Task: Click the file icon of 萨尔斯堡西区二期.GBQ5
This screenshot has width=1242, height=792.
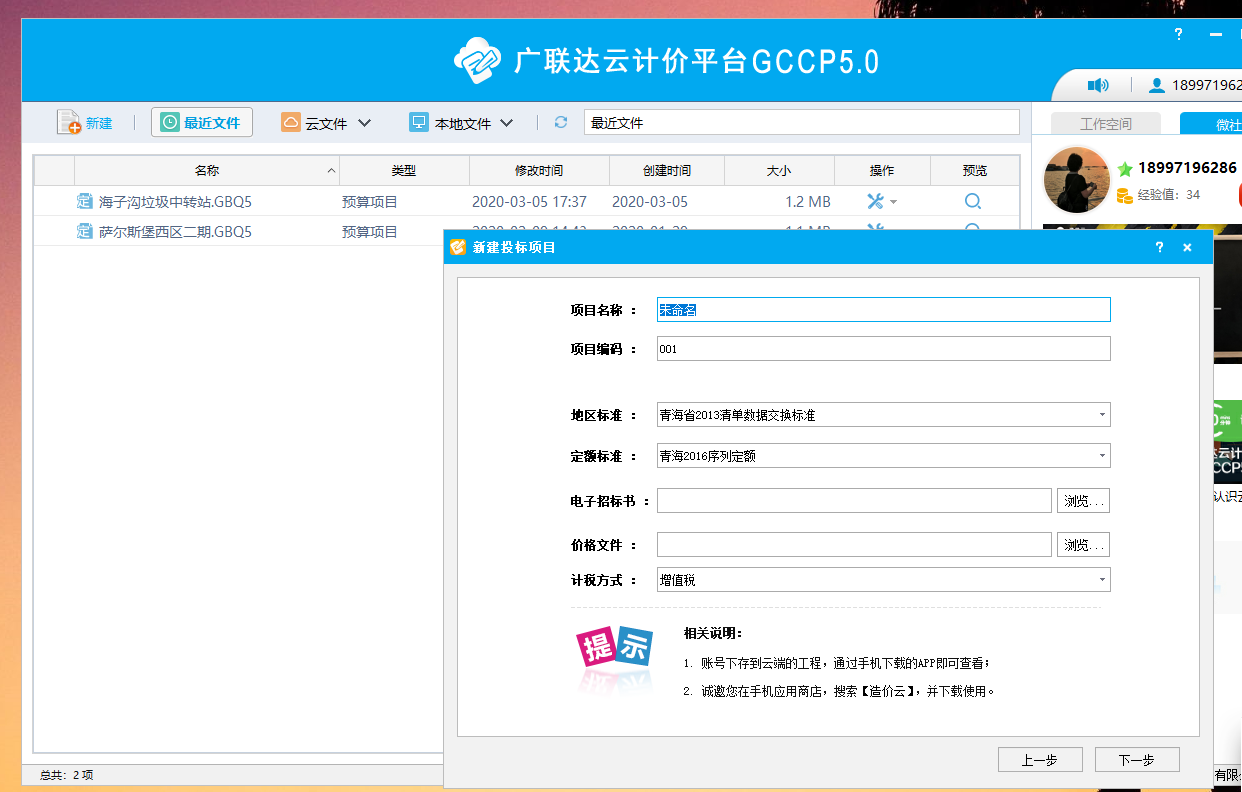Action: [x=85, y=231]
